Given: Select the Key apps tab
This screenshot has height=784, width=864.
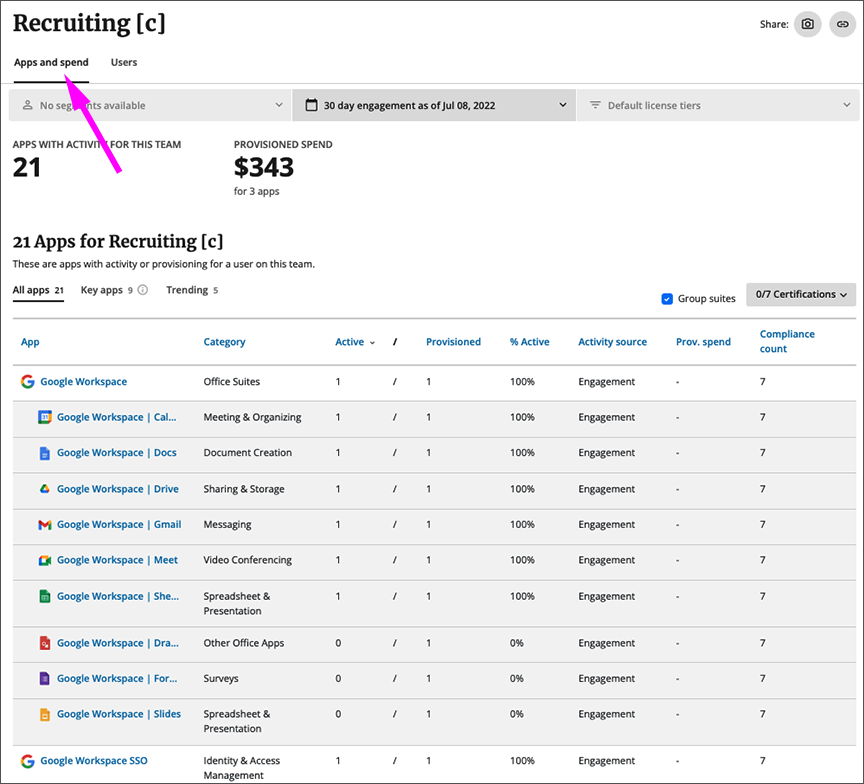Looking at the screenshot, I should click(x=101, y=291).
